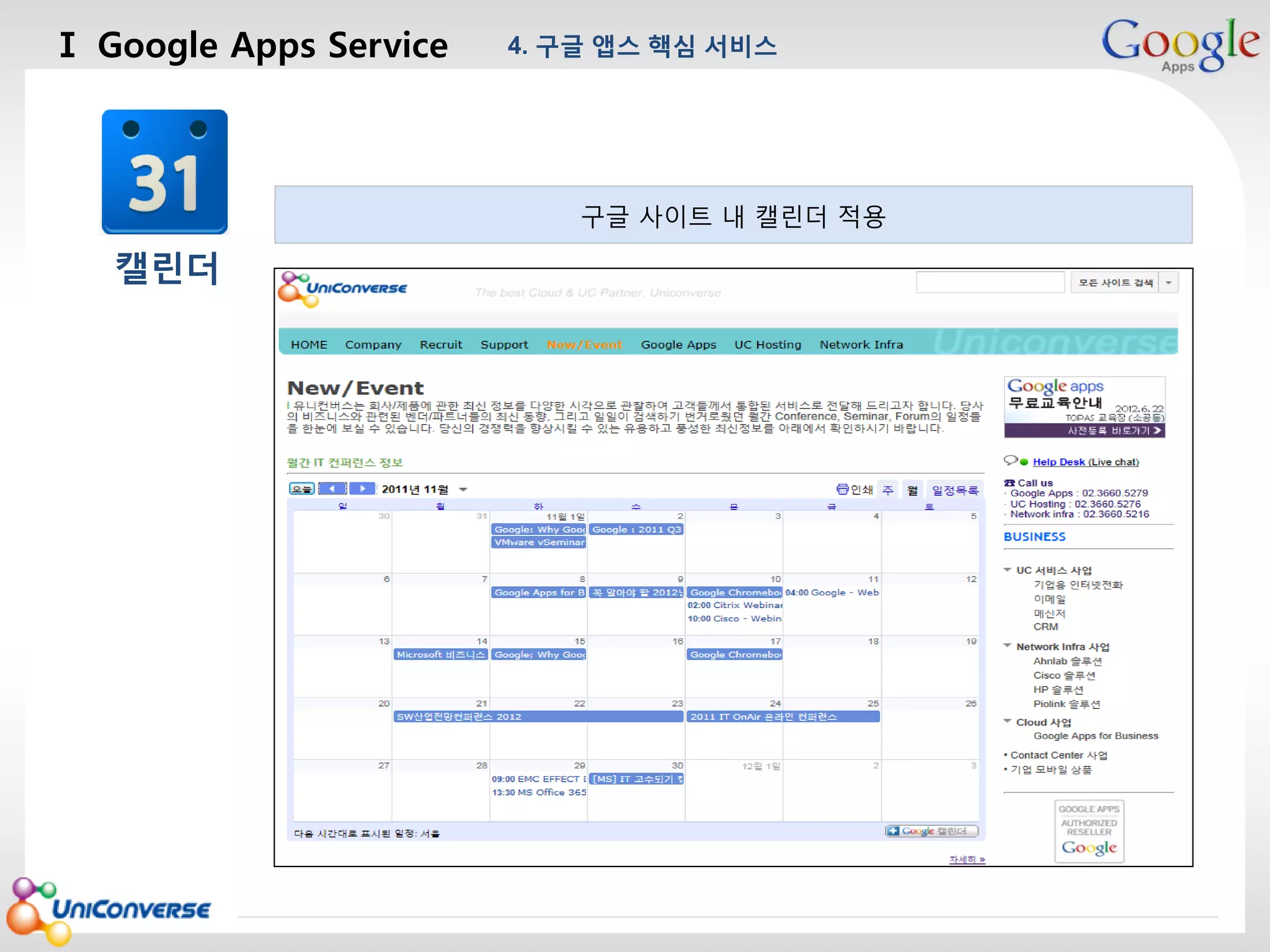Collapse the UC 서비스 사업 section
Image resolution: width=1270 pixels, height=952 pixels.
click(x=1007, y=570)
